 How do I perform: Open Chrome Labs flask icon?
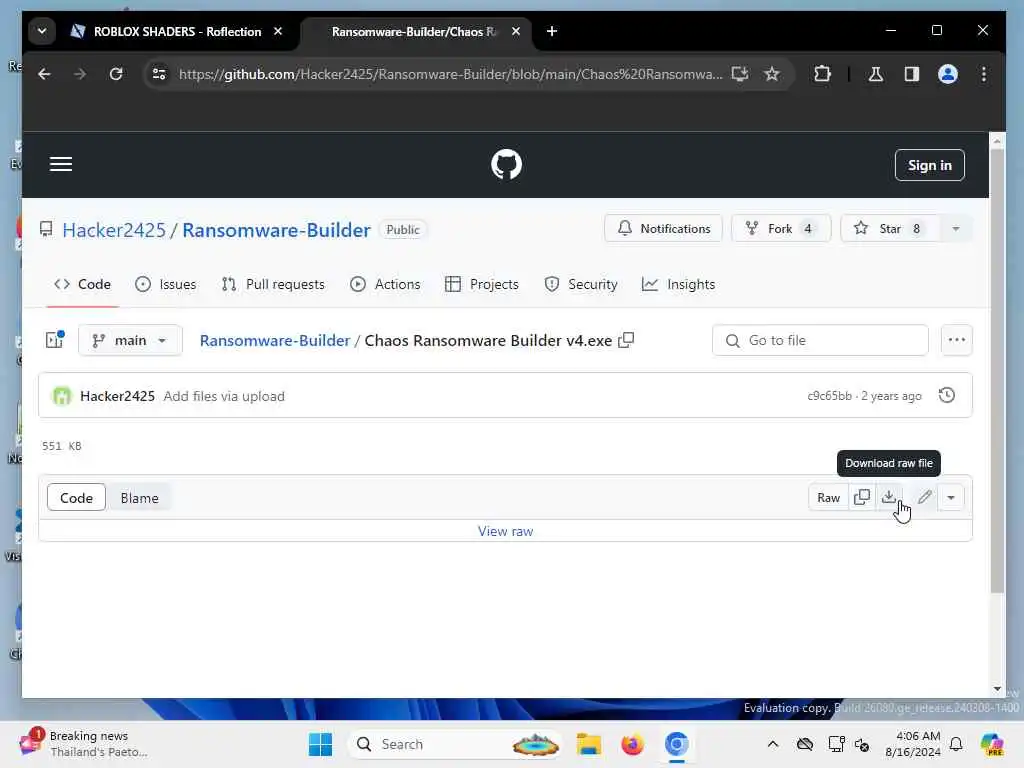[876, 74]
